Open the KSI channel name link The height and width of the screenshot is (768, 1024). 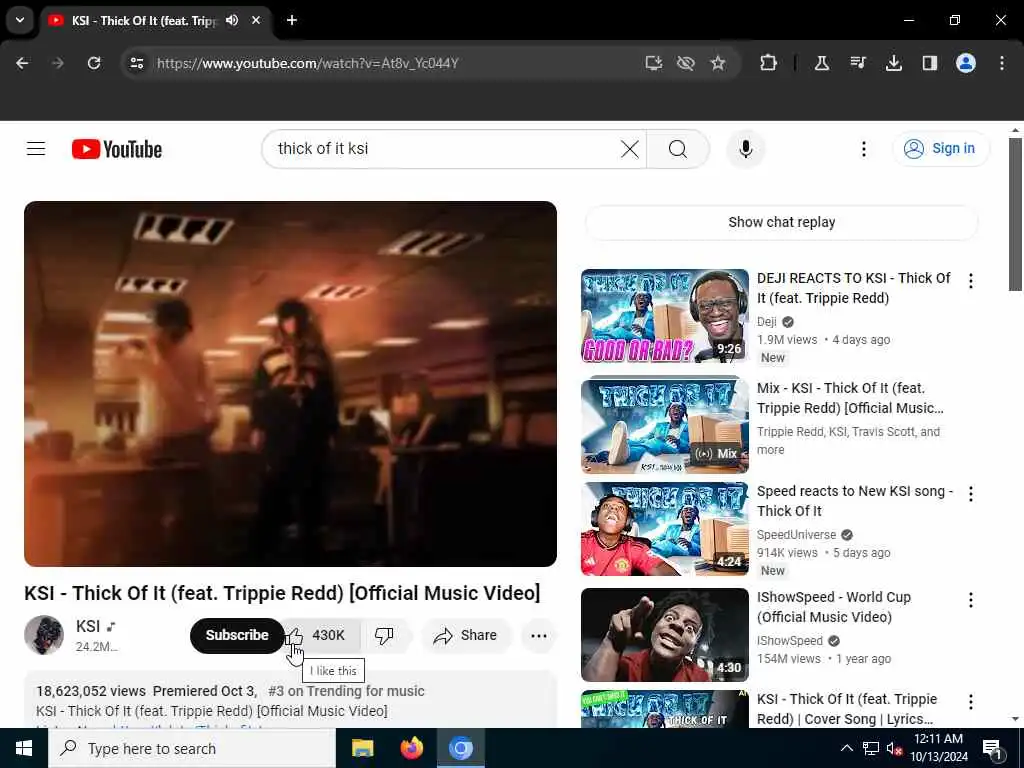pos(88,626)
